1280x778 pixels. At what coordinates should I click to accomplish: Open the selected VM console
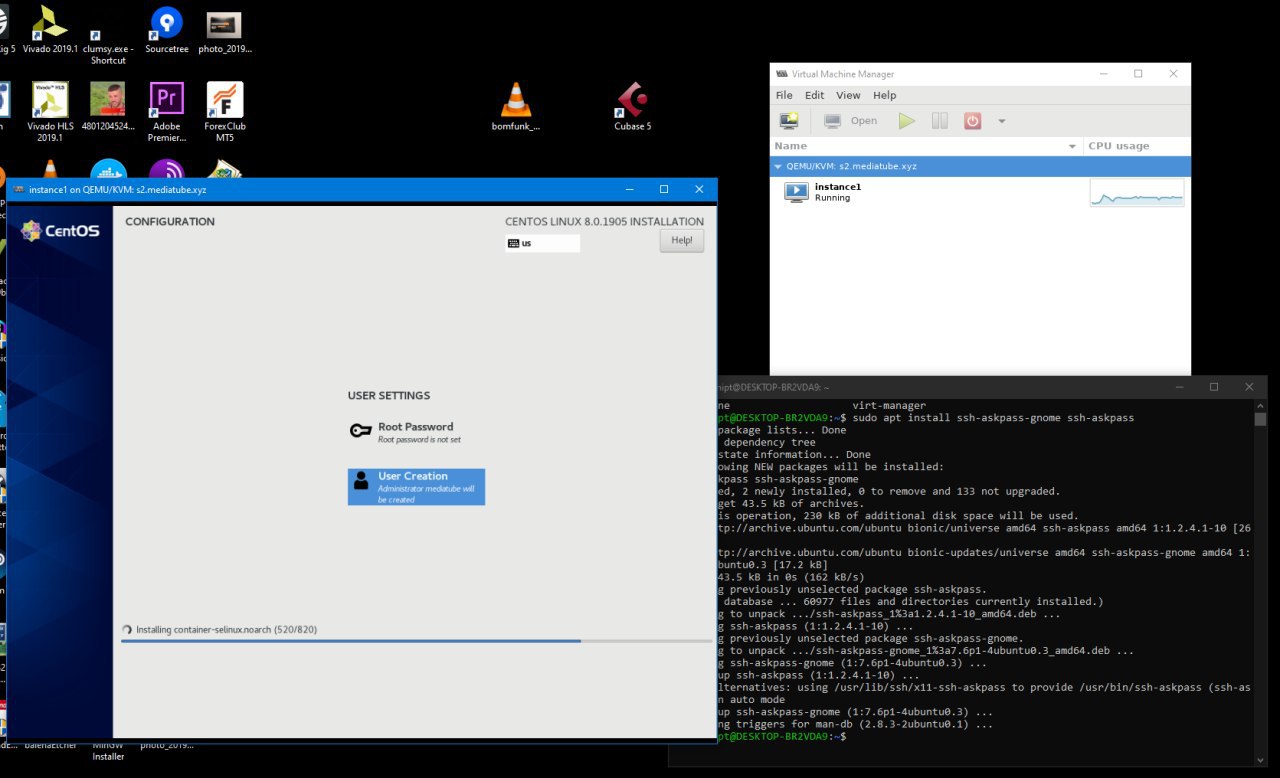click(x=851, y=121)
